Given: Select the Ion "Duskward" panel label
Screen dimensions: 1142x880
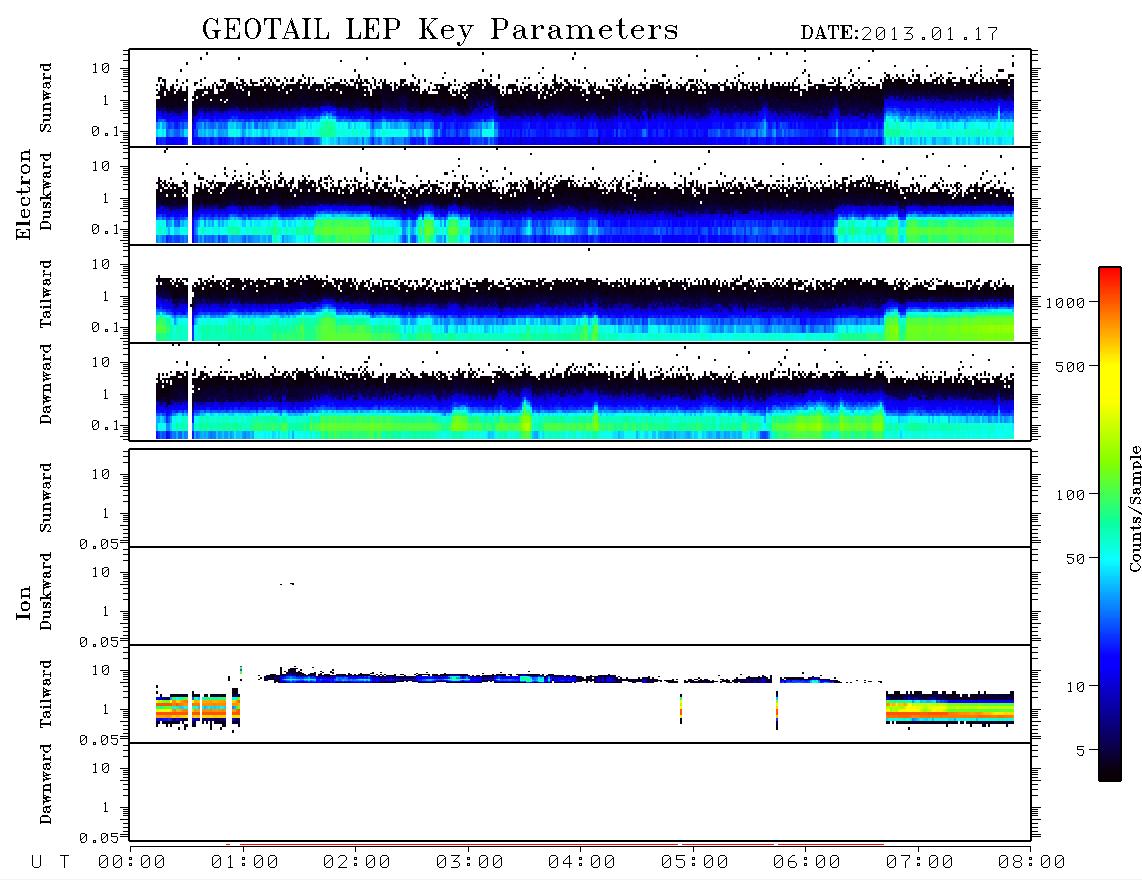Looking at the screenshot, I should [x=46, y=591].
